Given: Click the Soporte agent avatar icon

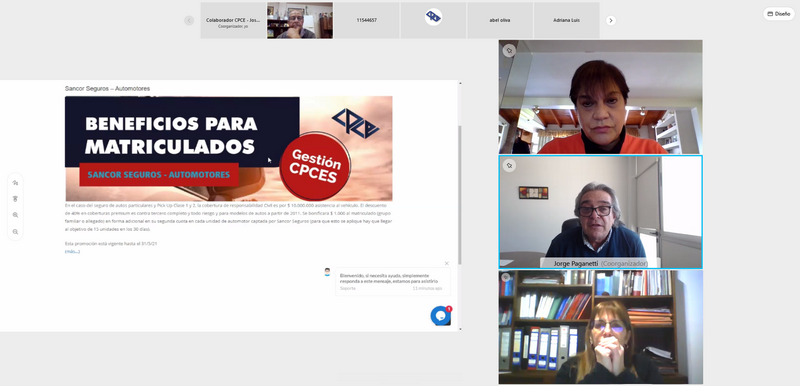Looking at the screenshot, I should point(328,272).
